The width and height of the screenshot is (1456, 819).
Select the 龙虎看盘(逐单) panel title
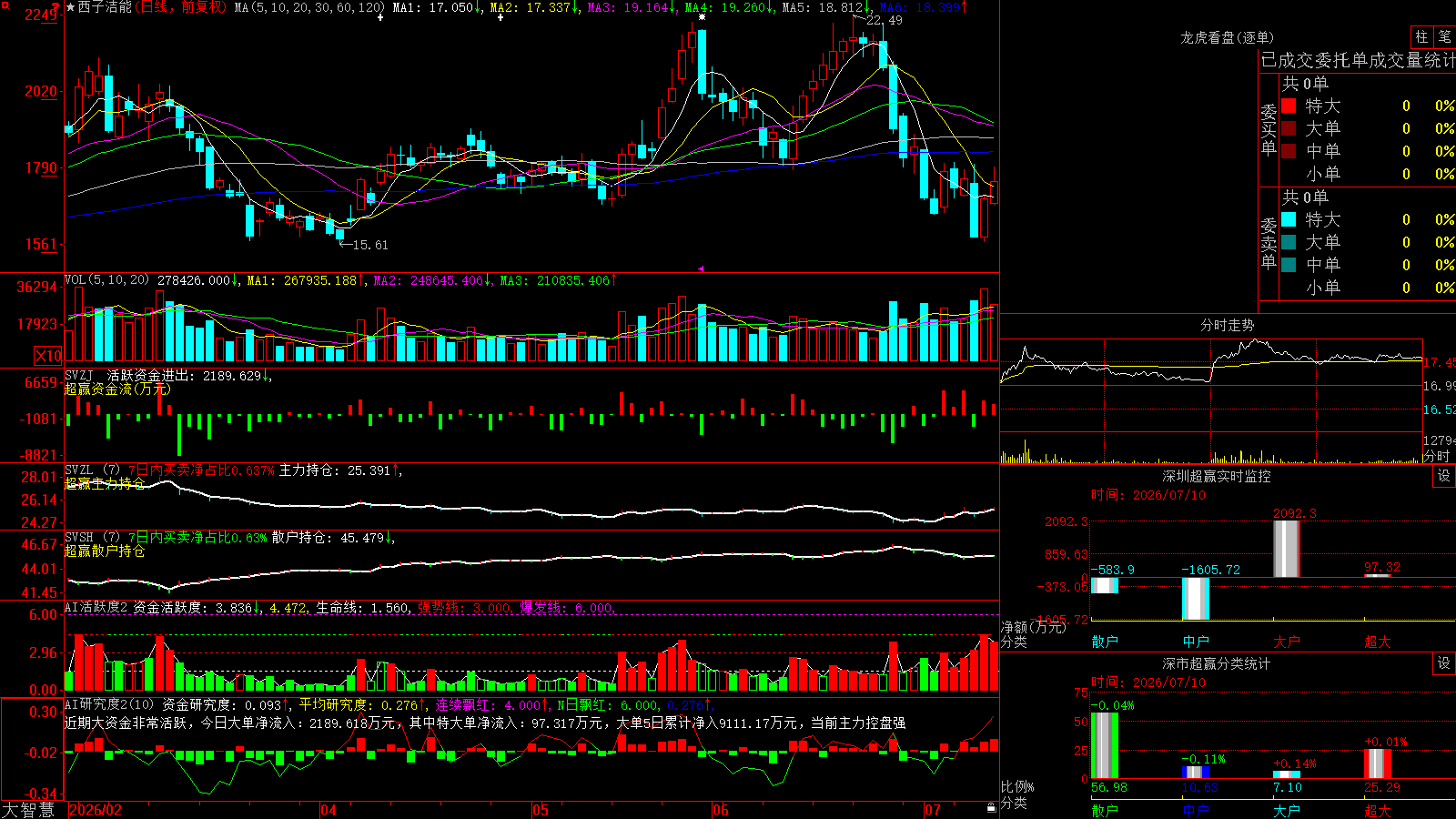click(1227, 37)
